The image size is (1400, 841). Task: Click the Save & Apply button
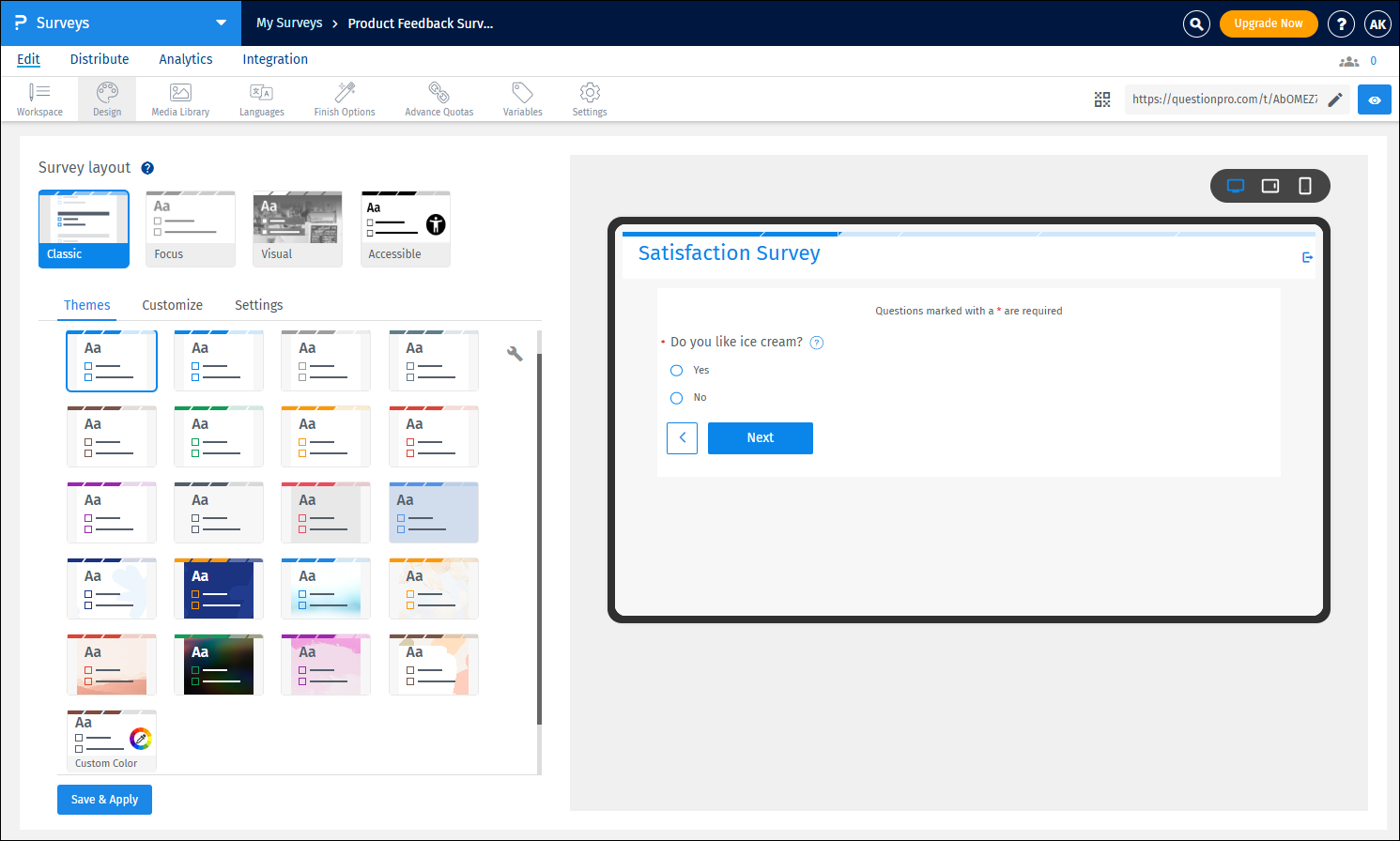[104, 799]
